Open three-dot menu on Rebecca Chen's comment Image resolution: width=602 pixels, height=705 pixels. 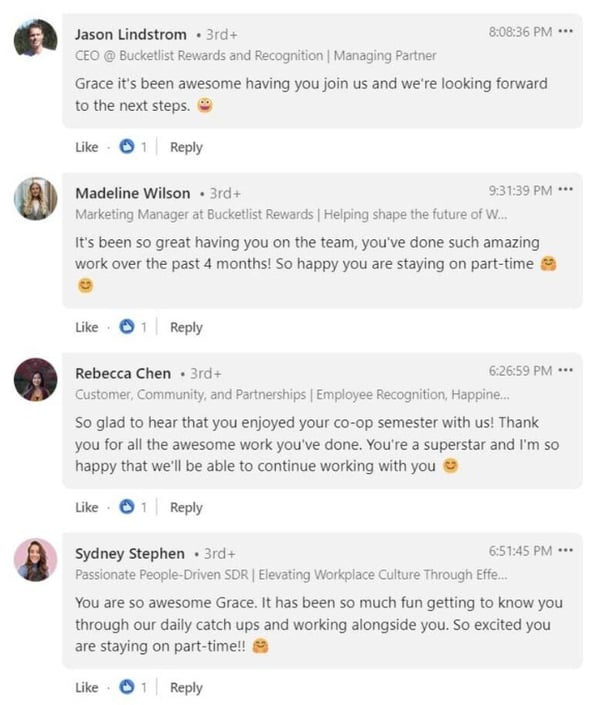pos(566,370)
